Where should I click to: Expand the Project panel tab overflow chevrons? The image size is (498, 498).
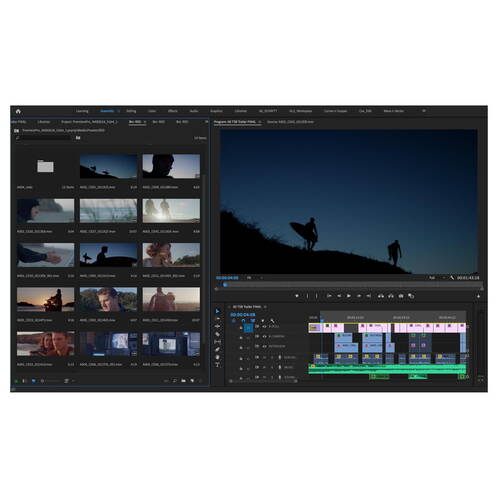click(207, 122)
